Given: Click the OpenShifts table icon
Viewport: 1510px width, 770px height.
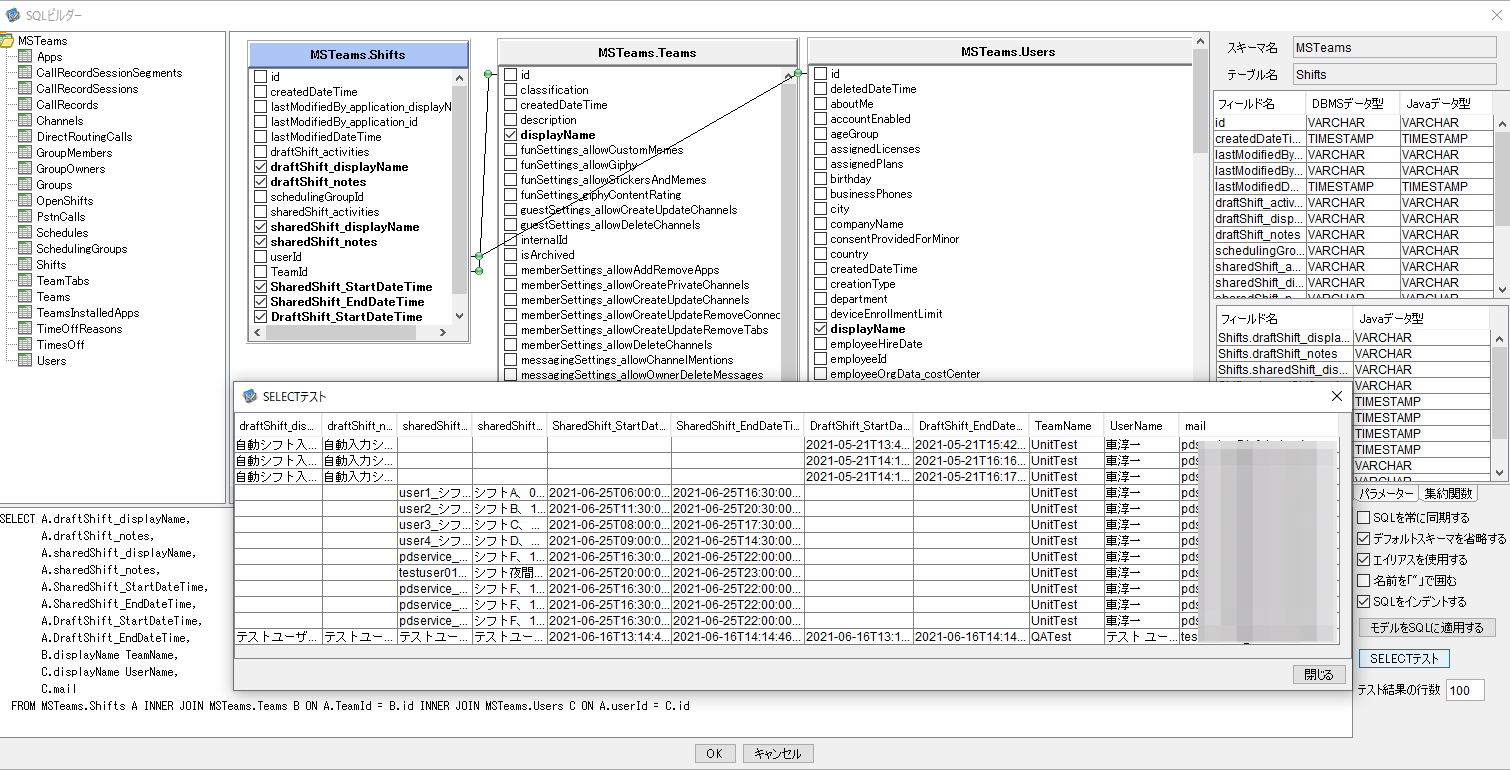Looking at the screenshot, I should 25,201.
